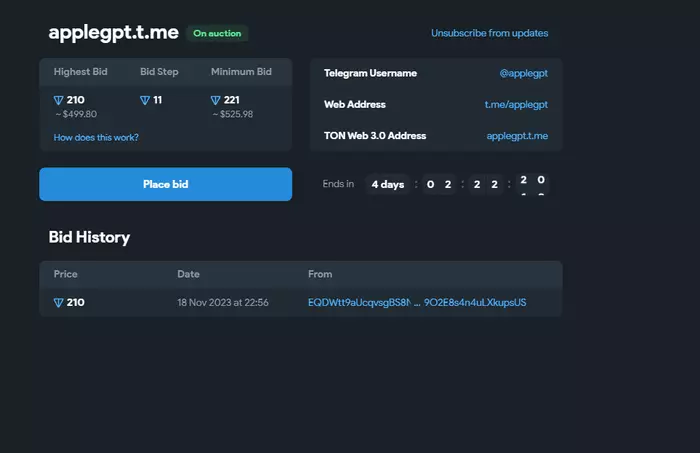Open applegpt.t.me TON Web 3.0 address
The image size is (700, 453).
click(x=517, y=136)
